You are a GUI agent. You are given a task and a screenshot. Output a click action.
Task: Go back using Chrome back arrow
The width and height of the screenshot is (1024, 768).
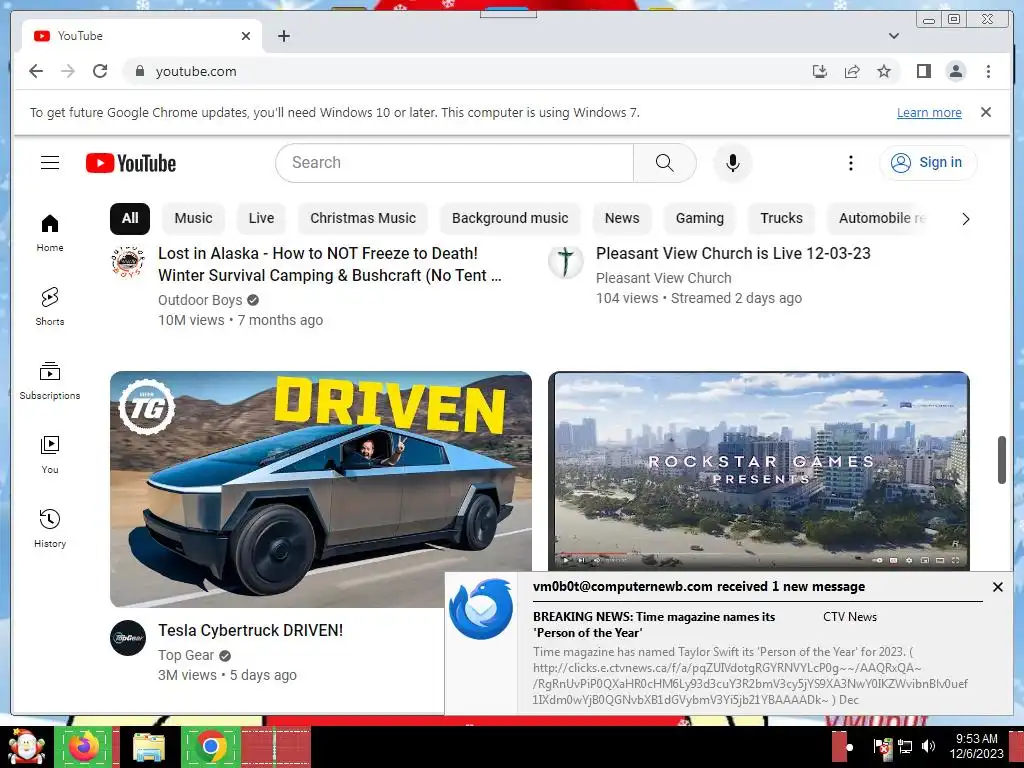click(36, 71)
